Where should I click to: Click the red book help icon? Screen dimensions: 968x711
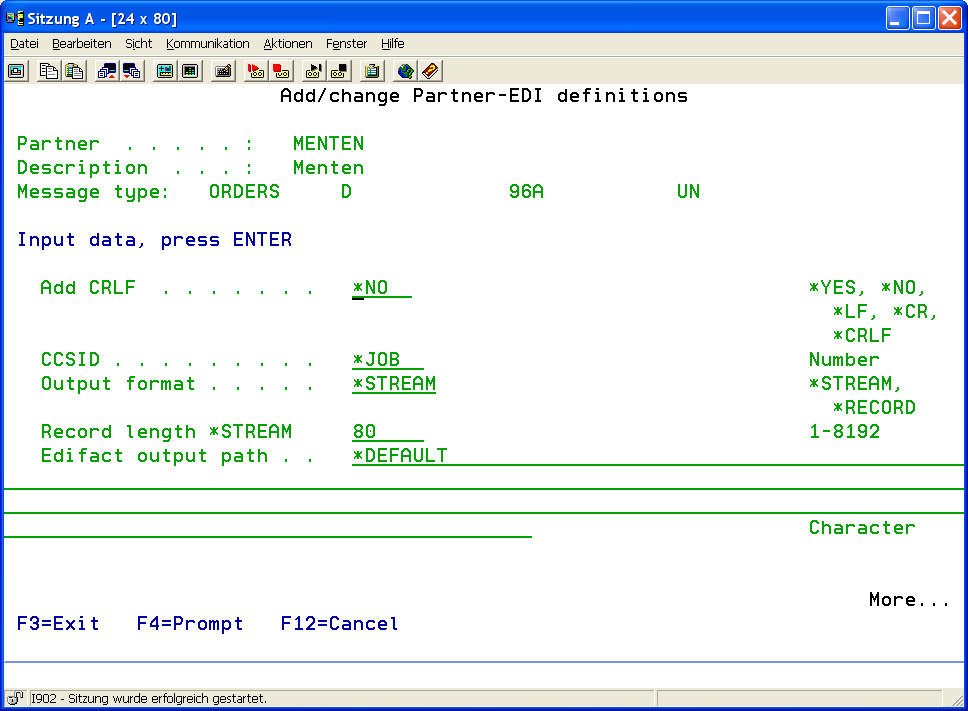pos(430,71)
